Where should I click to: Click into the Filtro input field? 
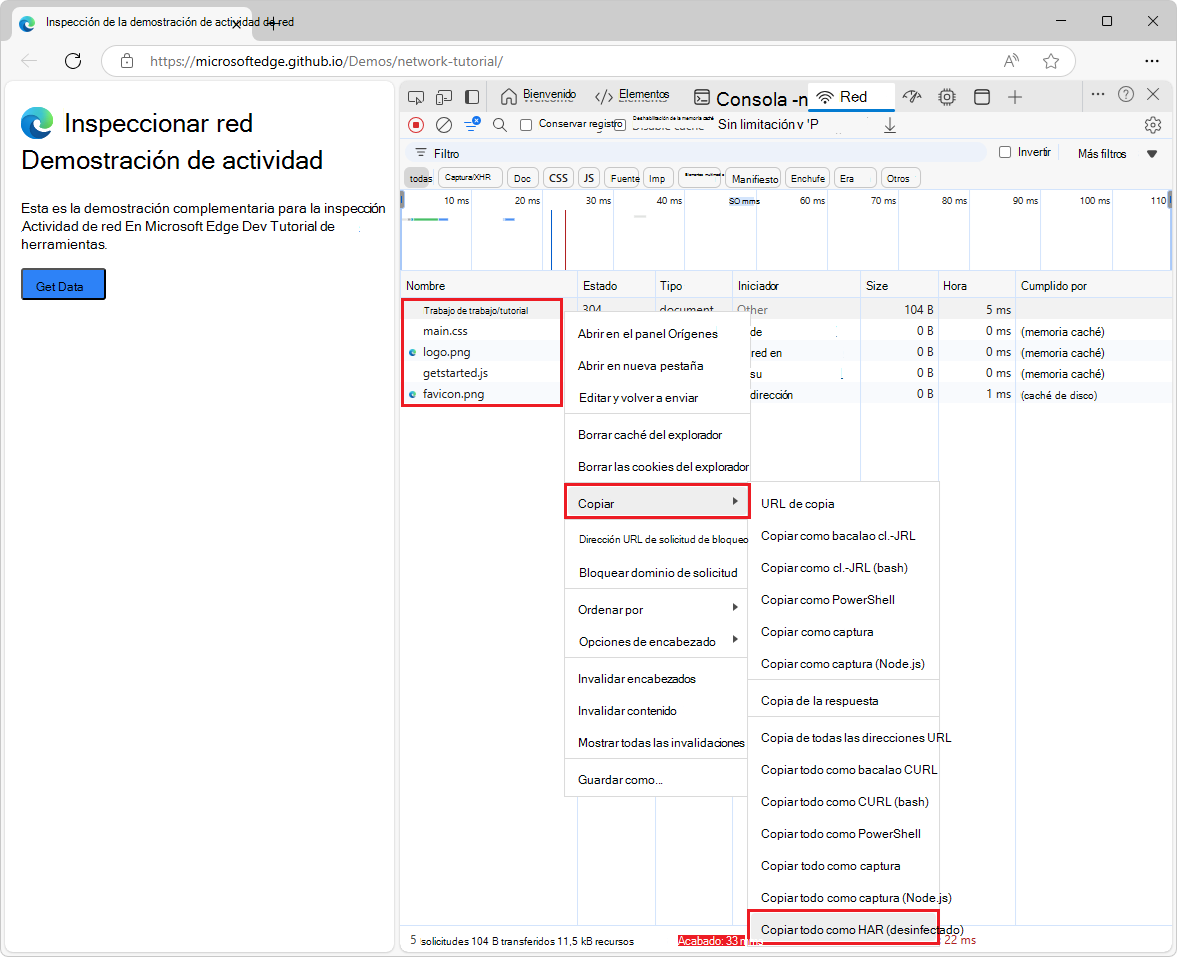pos(698,153)
